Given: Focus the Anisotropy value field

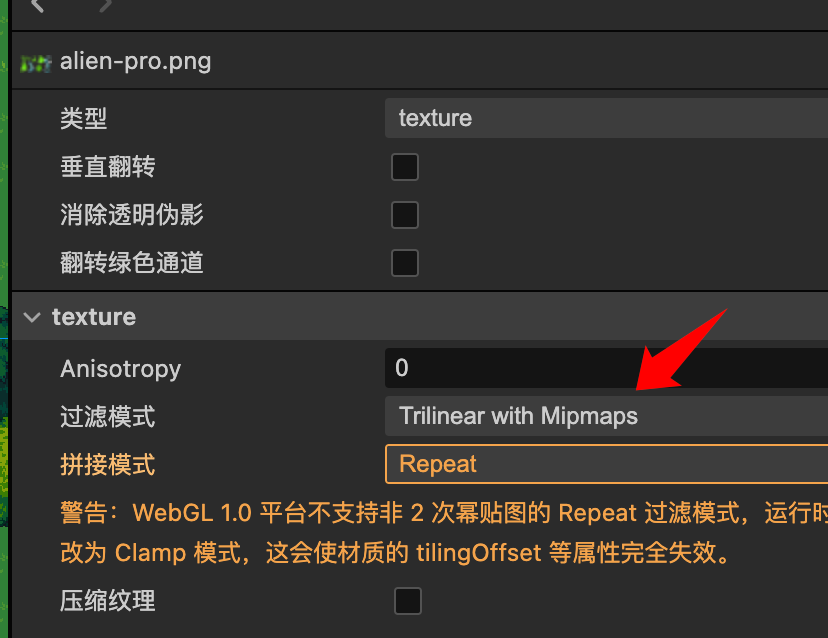Looking at the screenshot, I should pos(606,368).
